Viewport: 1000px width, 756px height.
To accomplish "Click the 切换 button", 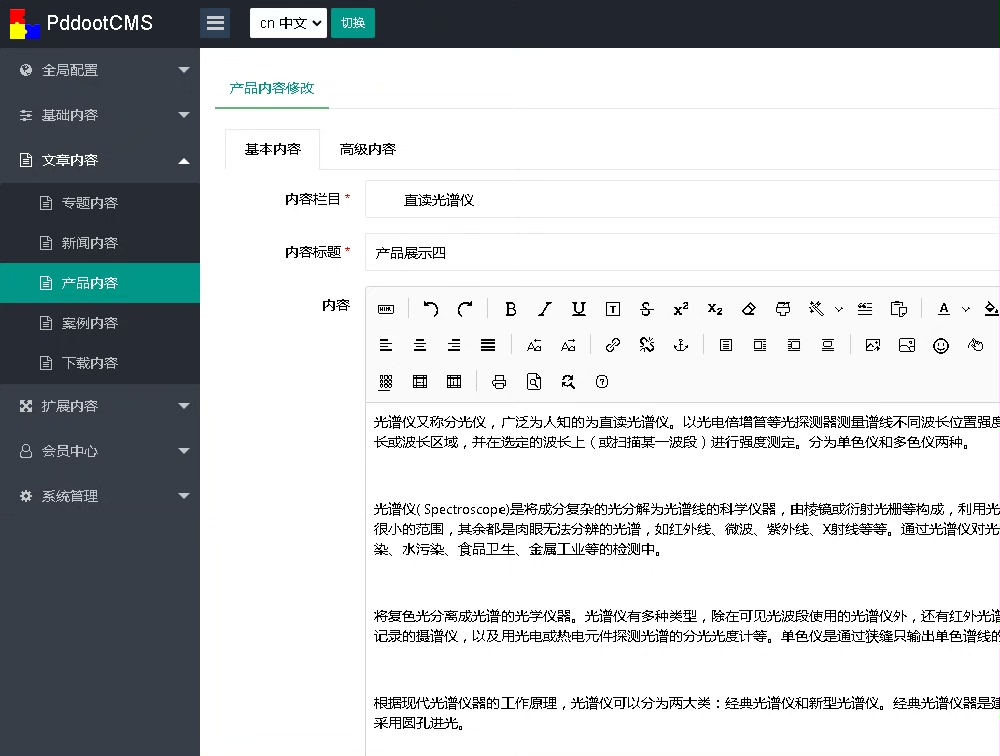I will point(353,23).
